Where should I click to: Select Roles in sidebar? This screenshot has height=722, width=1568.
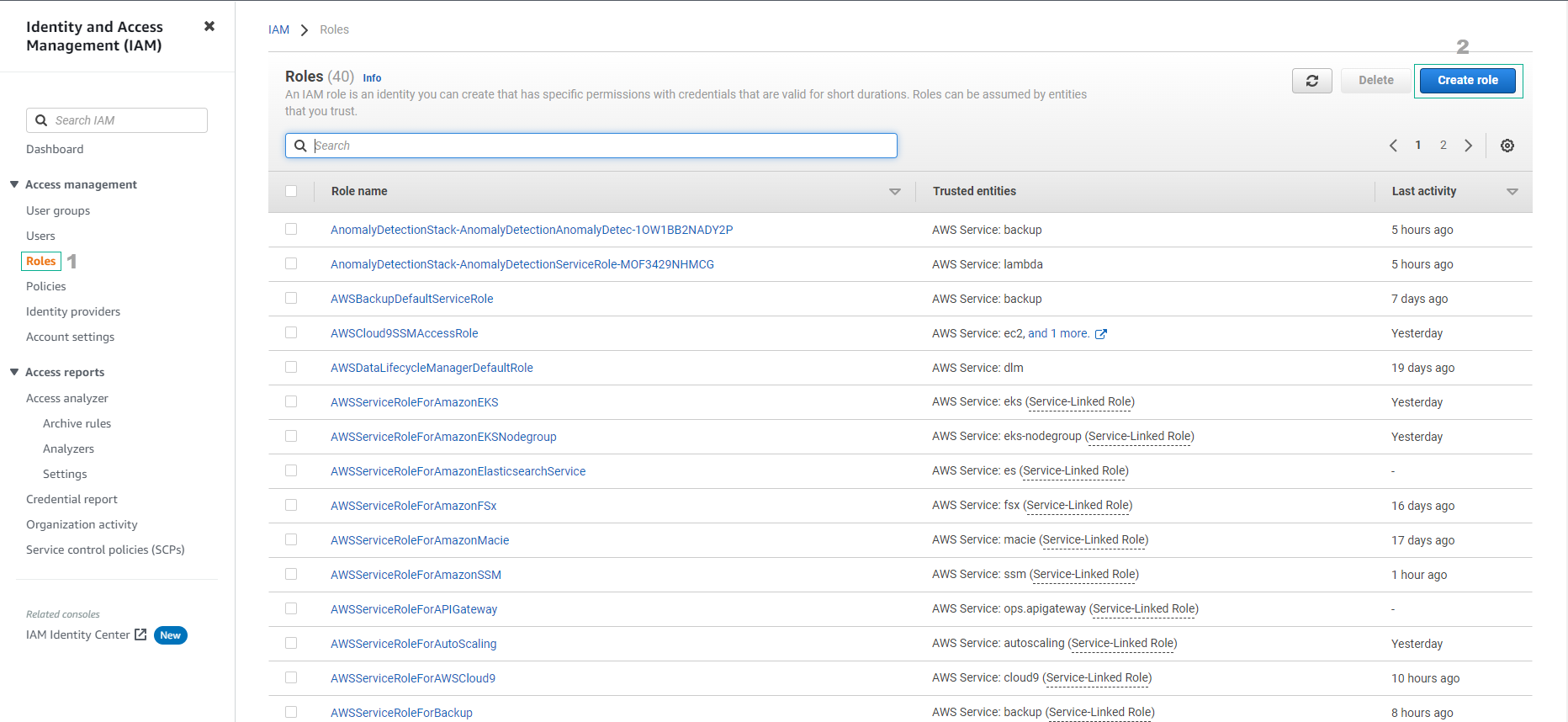click(41, 261)
